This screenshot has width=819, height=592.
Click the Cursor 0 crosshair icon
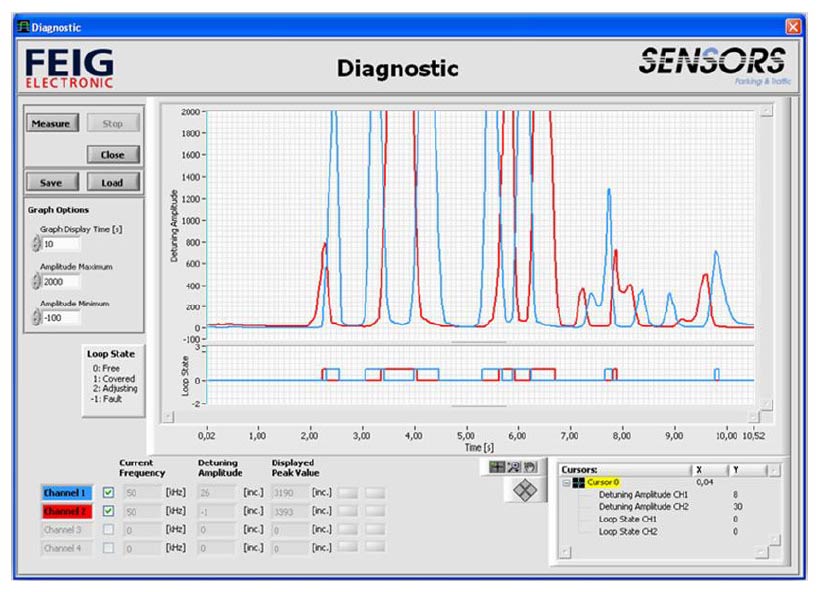[579, 482]
